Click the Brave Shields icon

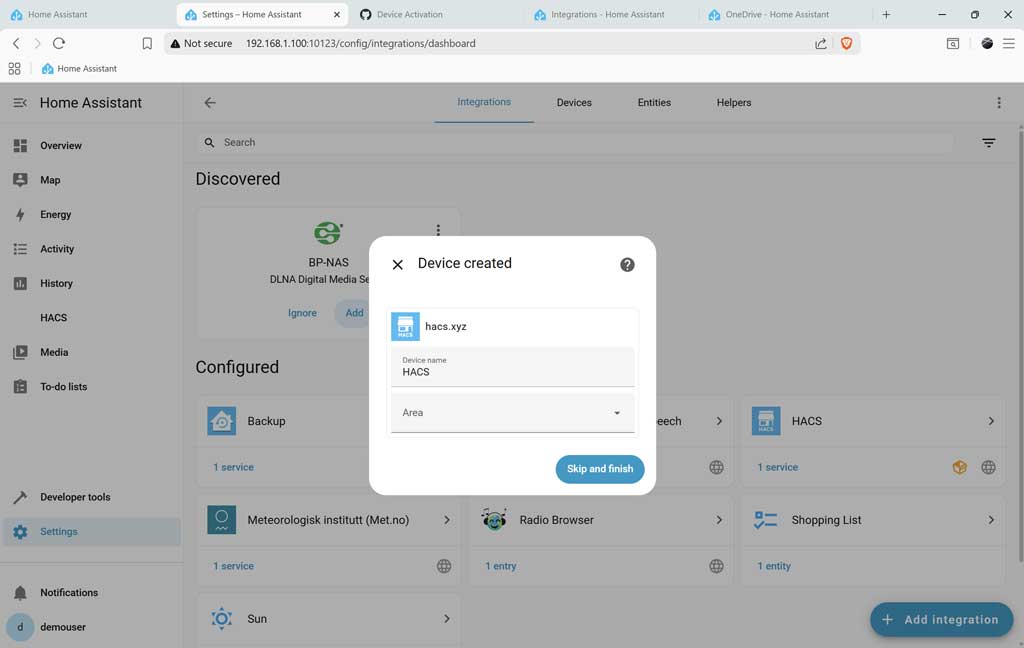pyautogui.click(x=846, y=43)
